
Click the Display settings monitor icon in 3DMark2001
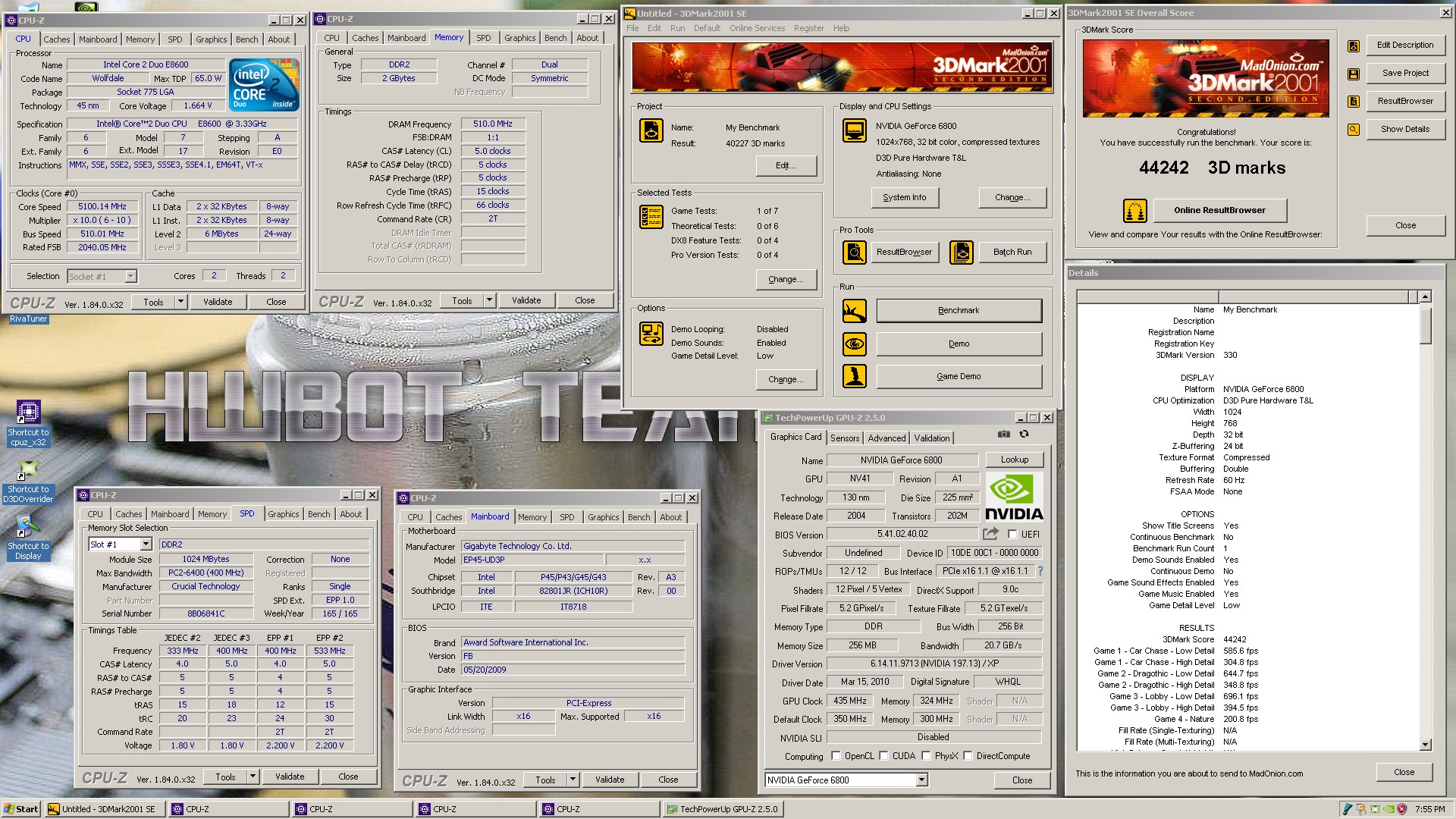pos(855,130)
